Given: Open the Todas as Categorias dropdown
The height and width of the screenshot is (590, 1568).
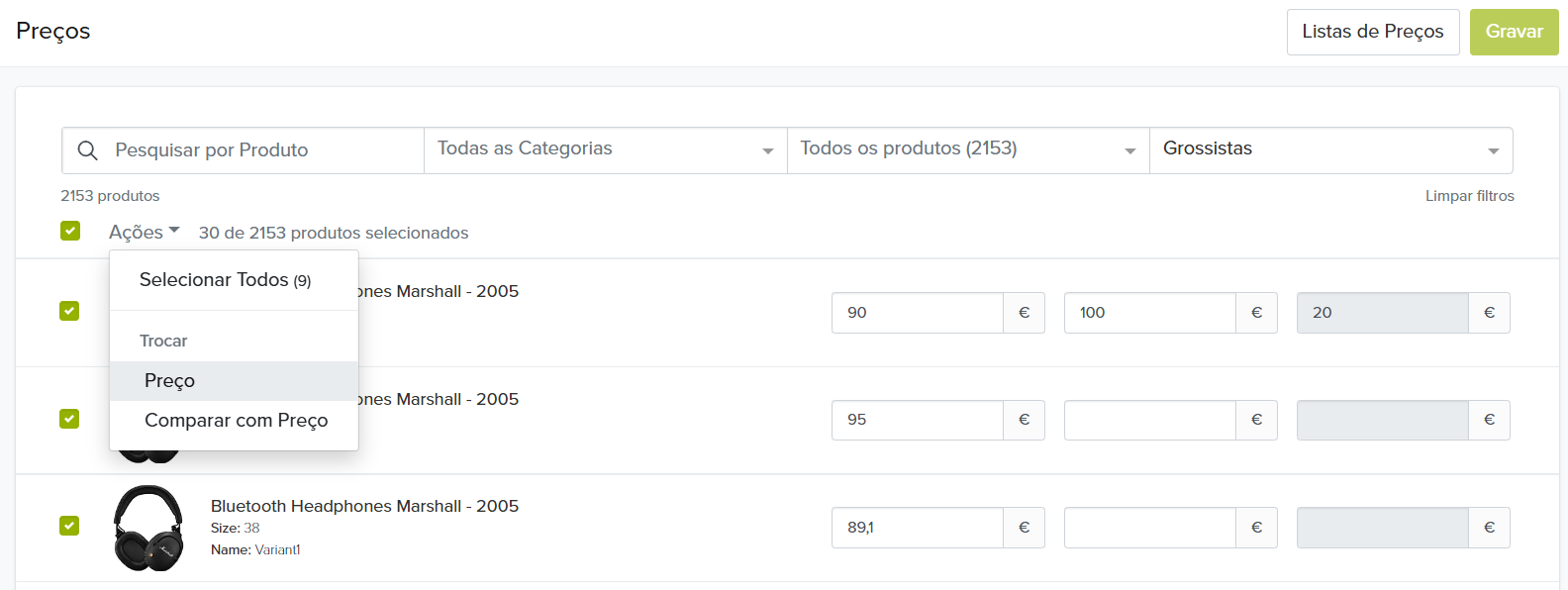Looking at the screenshot, I should point(605,150).
